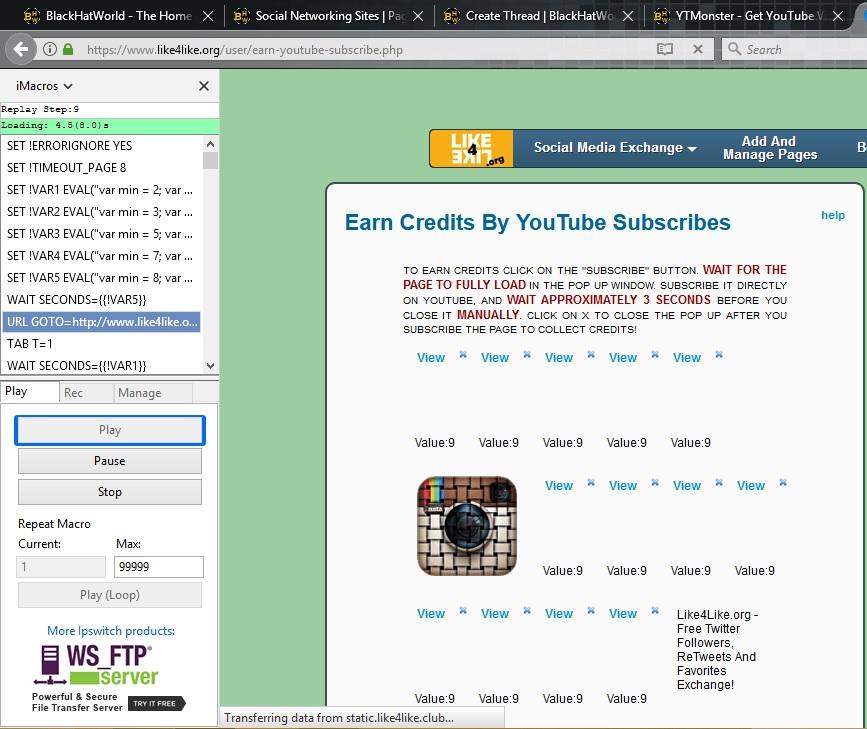This screenshot has height=729, width=867.
Task: Click first View link in third row
Action: pyautogui.click(x=431, y=613)
